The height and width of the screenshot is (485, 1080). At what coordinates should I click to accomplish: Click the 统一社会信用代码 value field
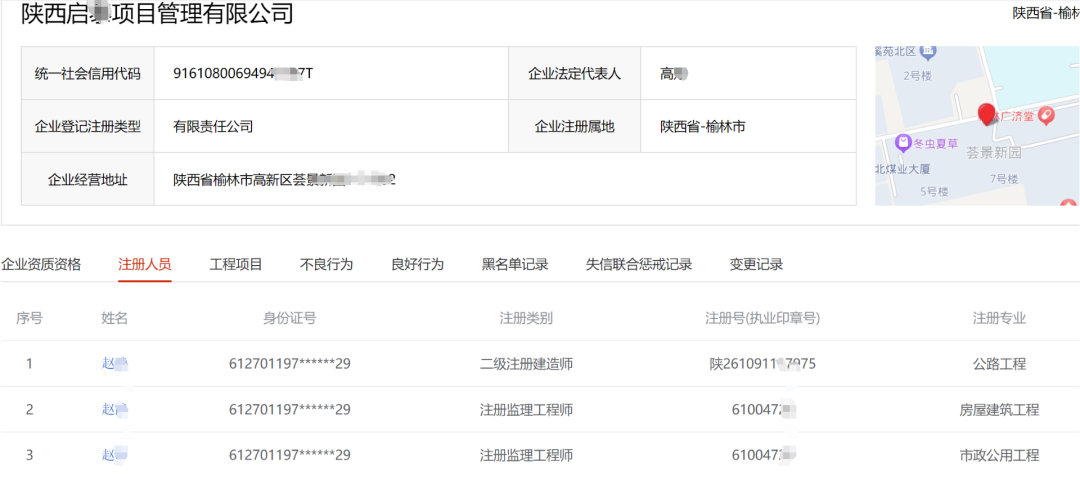coord(243,73)
